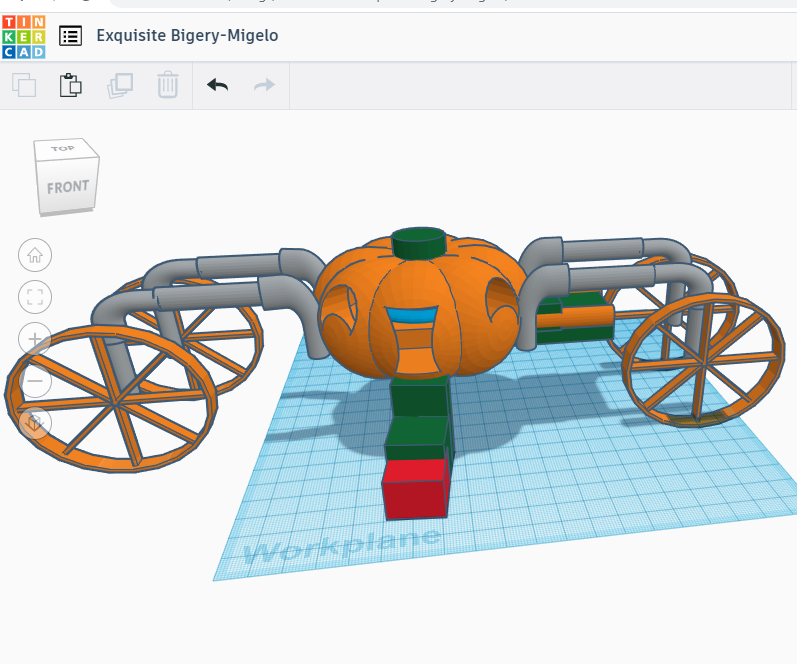Open the designs list icon
The height and width of the screenshot is (664, 797).
[x=70, y=36]
